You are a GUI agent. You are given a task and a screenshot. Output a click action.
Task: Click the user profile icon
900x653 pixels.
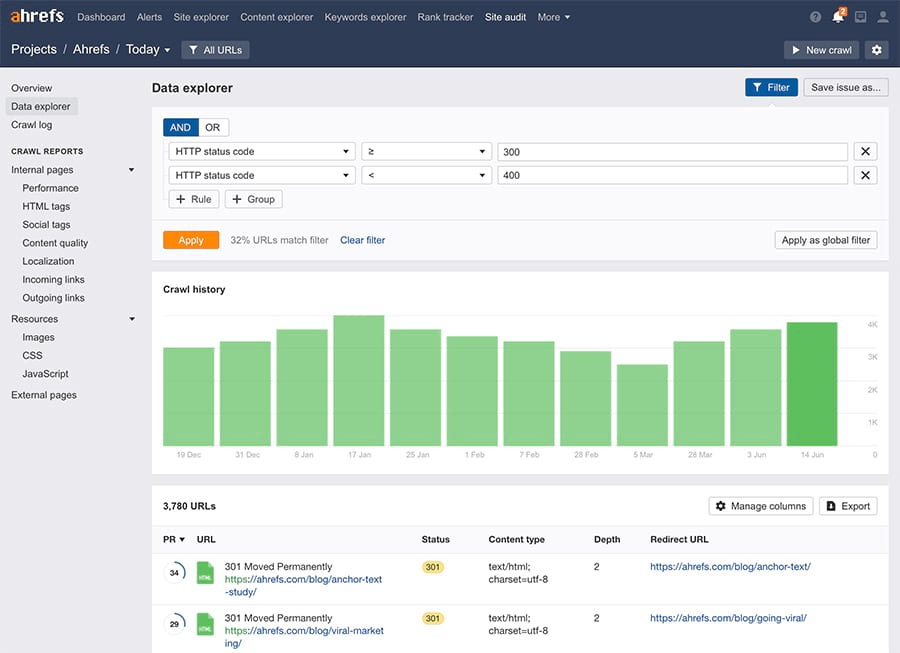(883, 17)
